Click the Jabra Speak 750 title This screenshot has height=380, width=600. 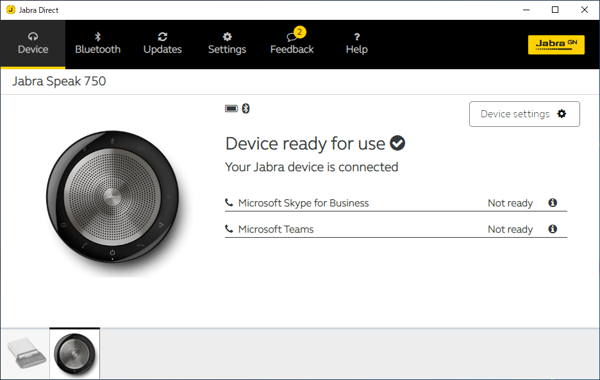(x=59, y=81)
